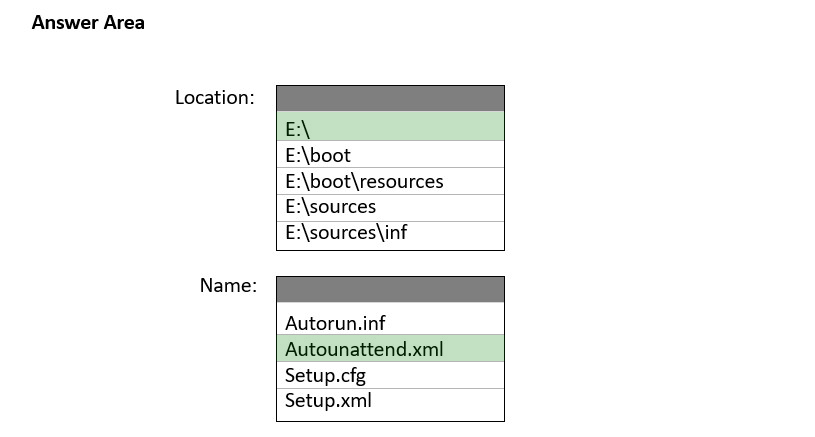Screen dimensions: 815x437
Task: Open the Location dropdown gray header
Action: 390,99
